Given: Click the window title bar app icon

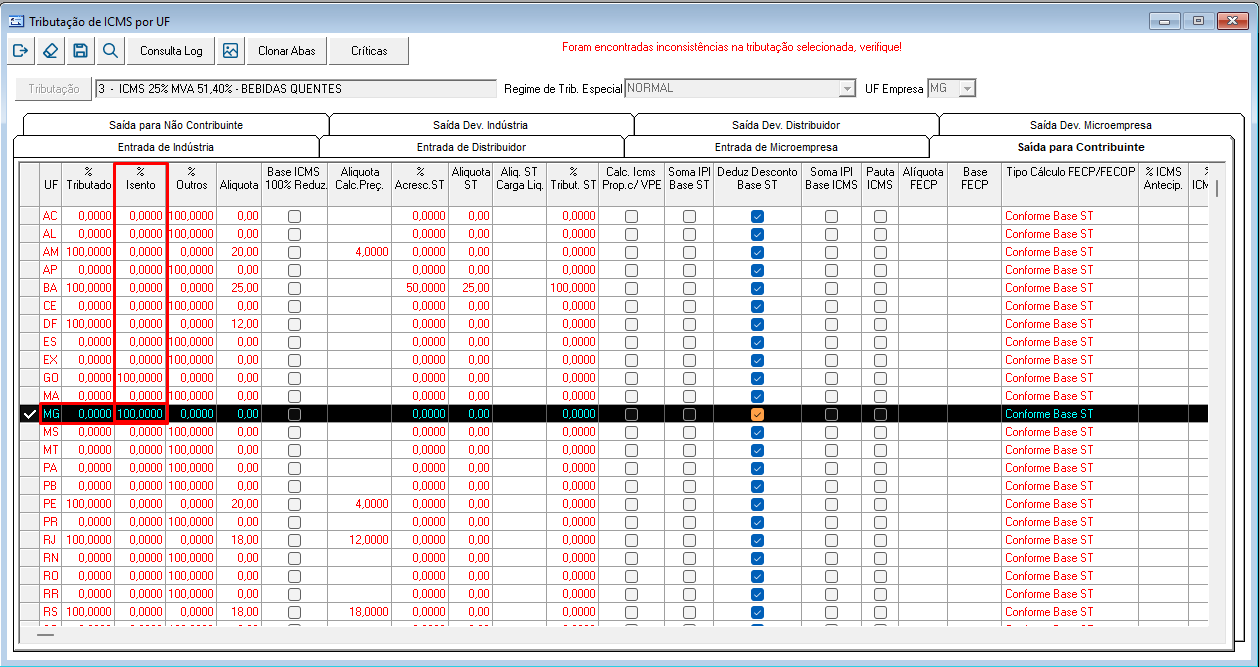Looking at the screenshot, I should point(15,20).
